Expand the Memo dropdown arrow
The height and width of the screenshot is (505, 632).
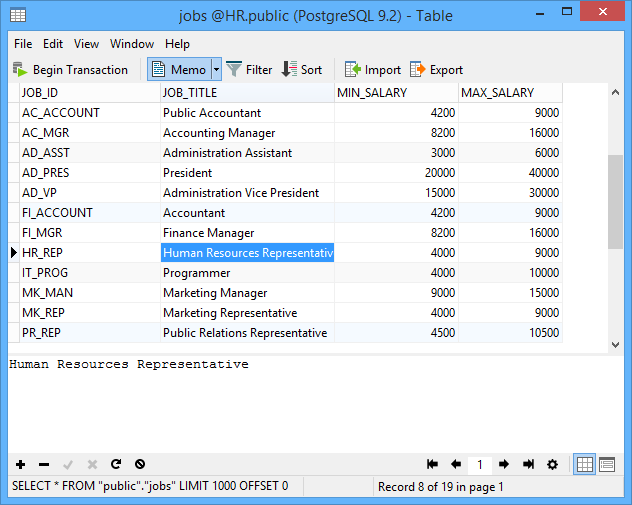tap(216, 70)
